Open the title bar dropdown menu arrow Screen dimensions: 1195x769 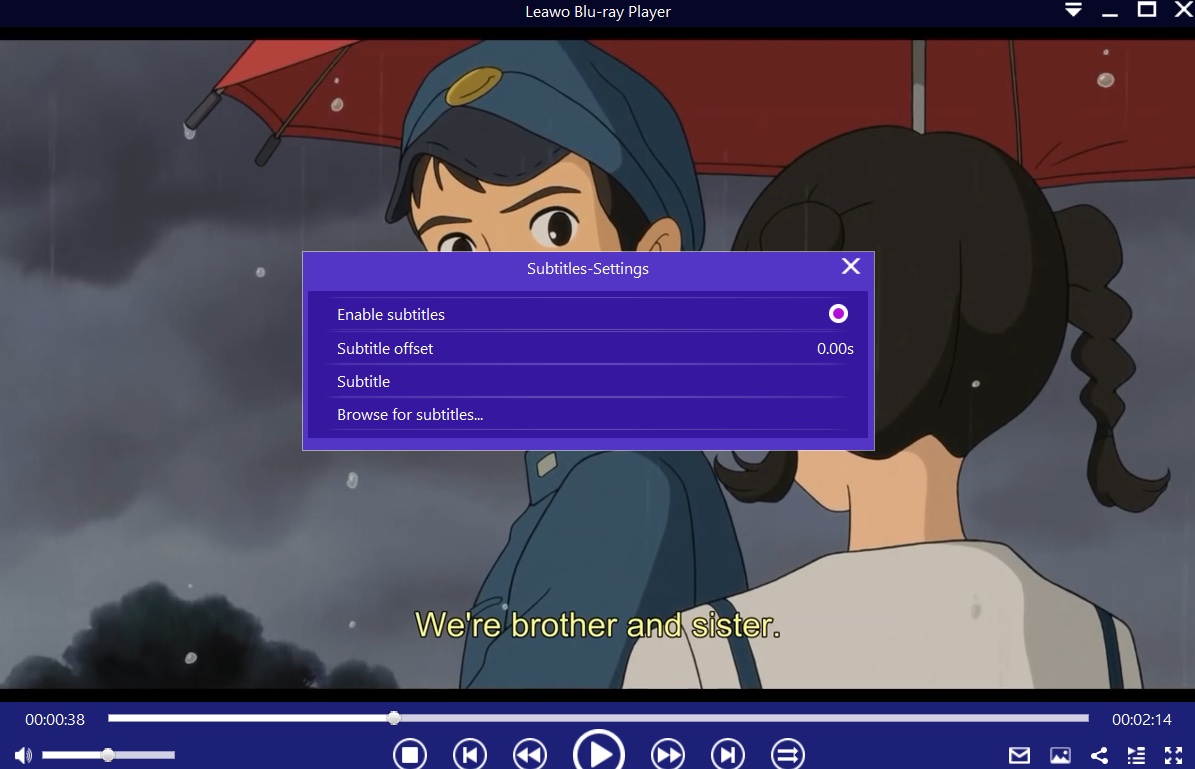click(1073, 11)
